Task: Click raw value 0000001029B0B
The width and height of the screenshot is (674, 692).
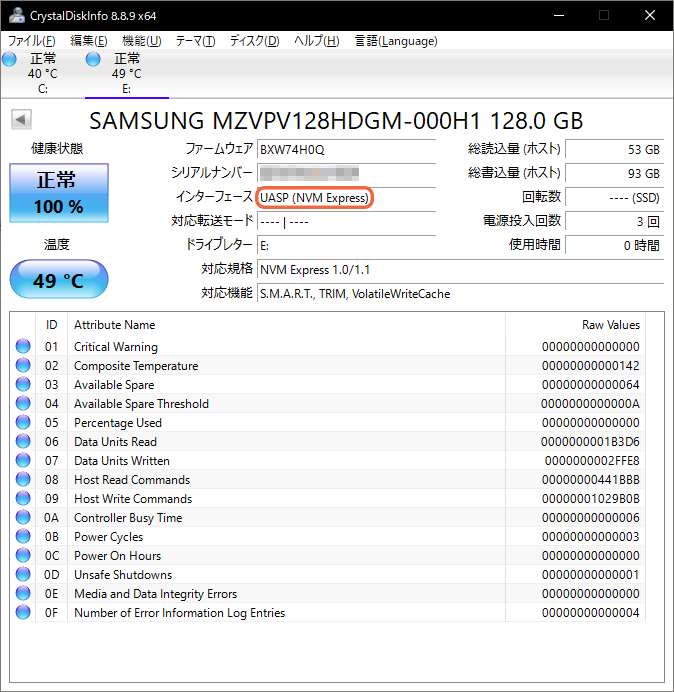Action: point(591,499)
